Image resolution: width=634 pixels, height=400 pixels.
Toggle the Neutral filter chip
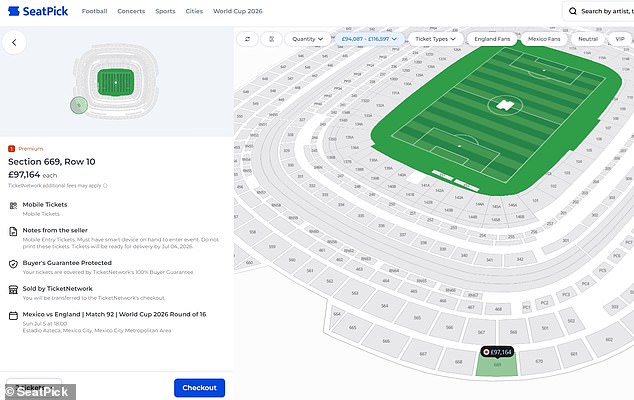coord(588,39)
